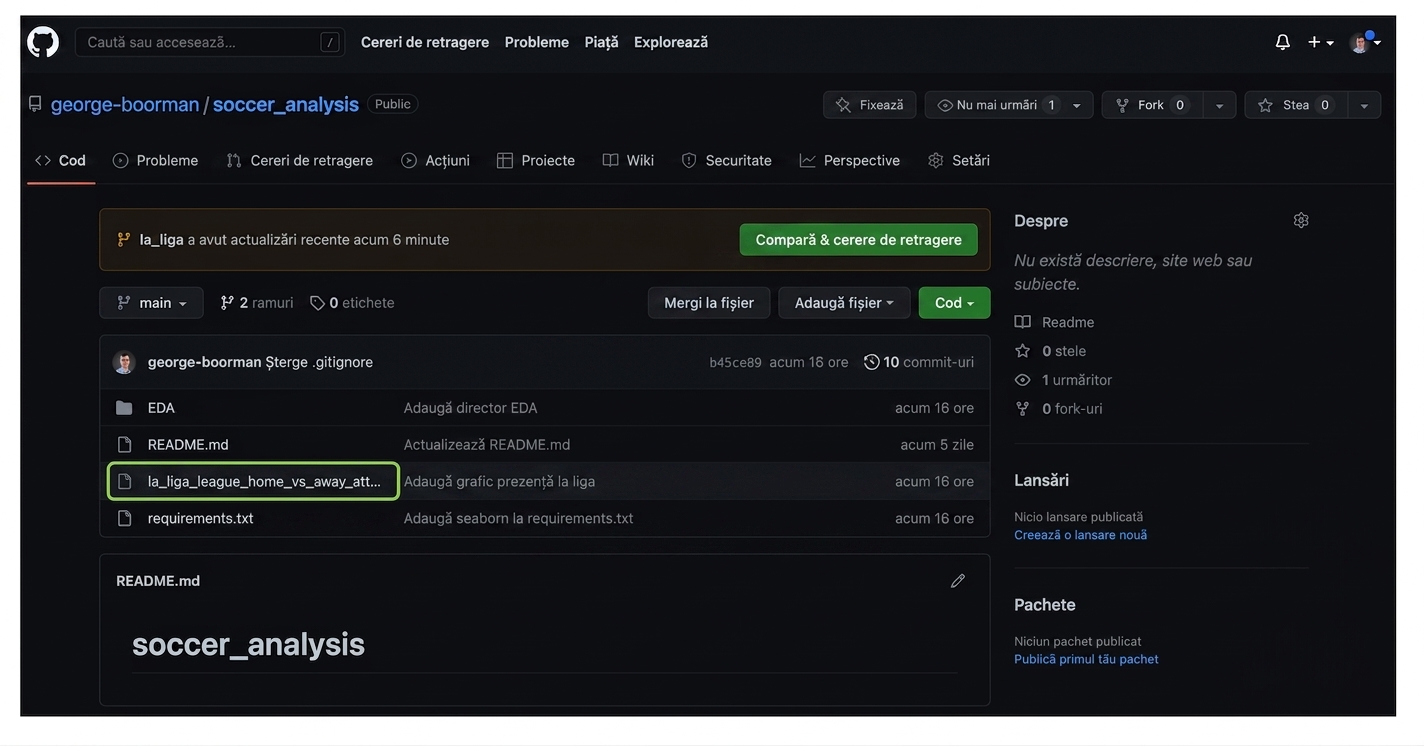Click Compară & cerere de retragere button
The image size is (1424, 746).
click(x=859, y=240)
